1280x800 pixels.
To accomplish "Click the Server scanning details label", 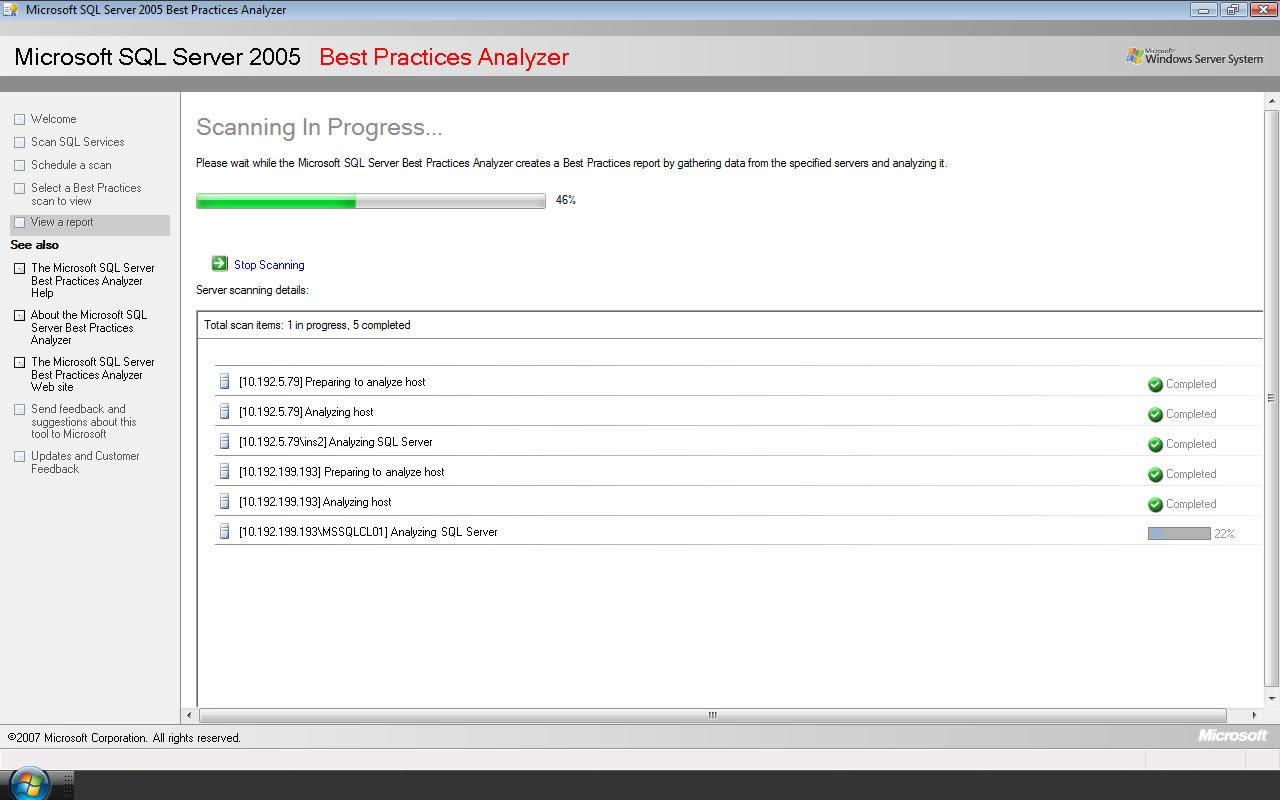I will point(252,290).
